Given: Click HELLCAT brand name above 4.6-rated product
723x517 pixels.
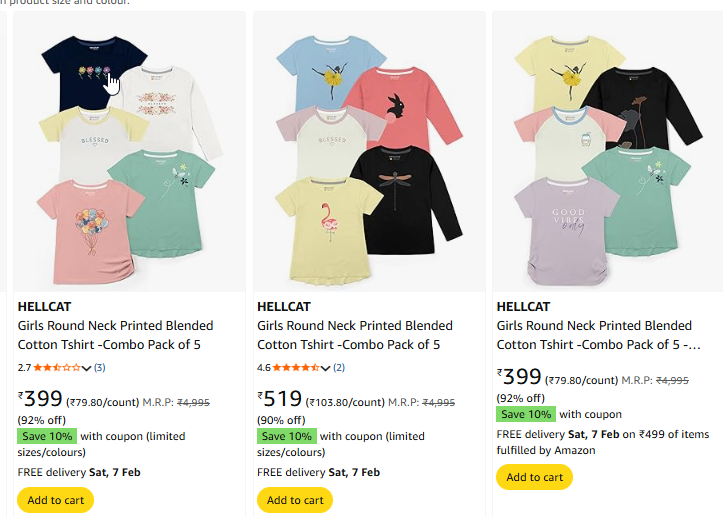Looking at the screenshot, I should 284,306.
